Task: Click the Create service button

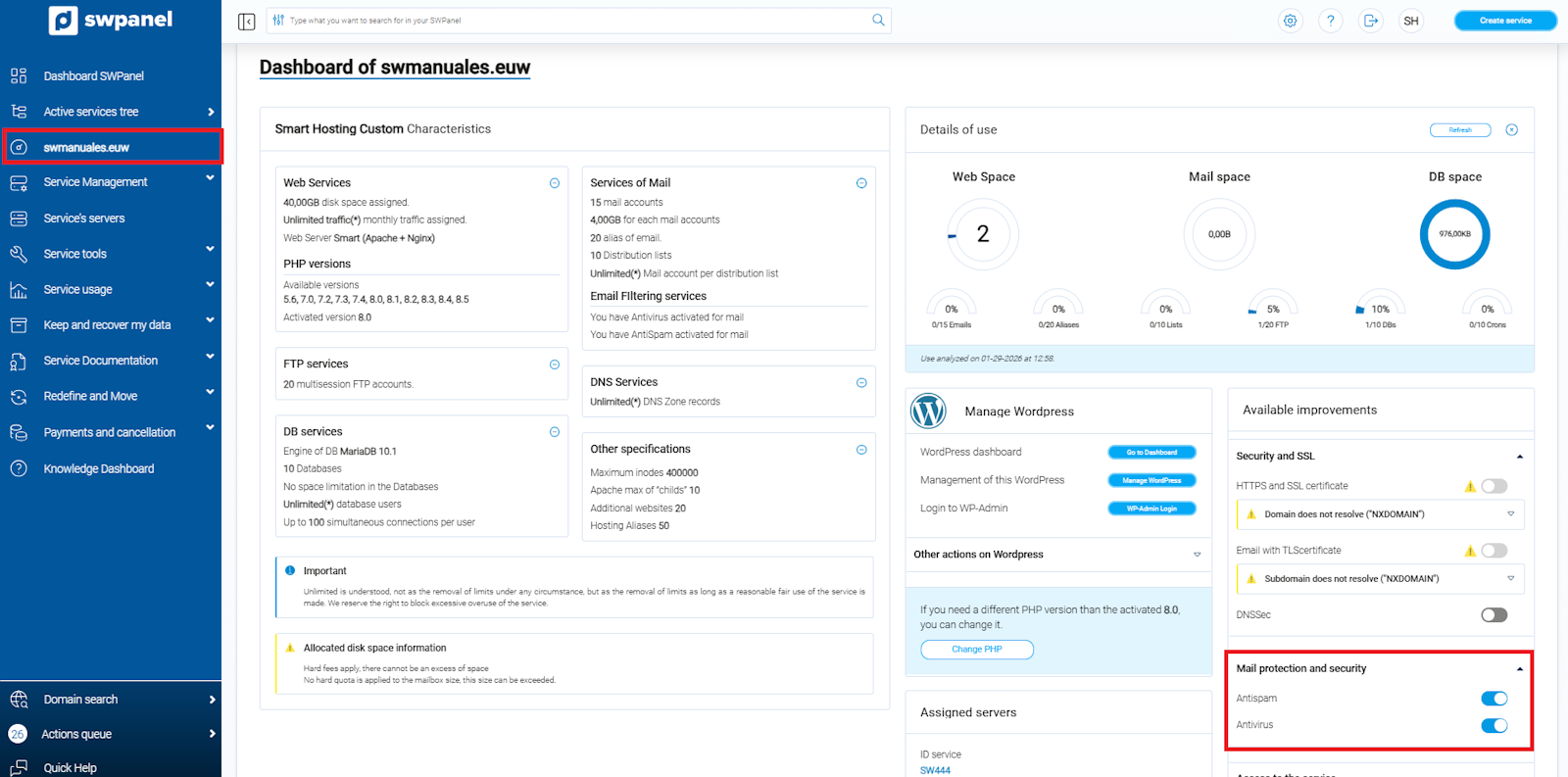Action: pyautogui.click(x=1505, y=21)
